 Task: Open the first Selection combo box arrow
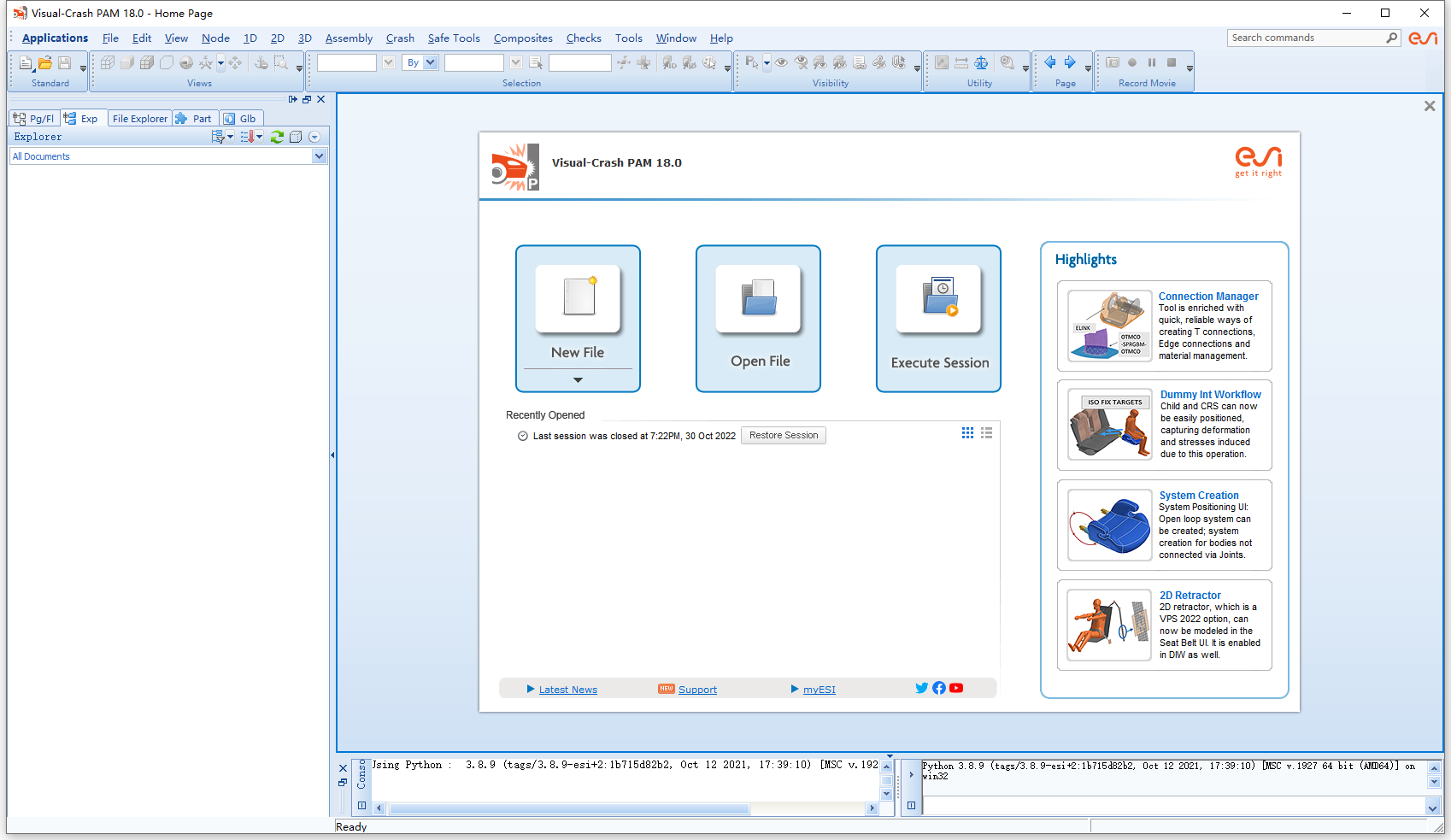pos(389,62)
